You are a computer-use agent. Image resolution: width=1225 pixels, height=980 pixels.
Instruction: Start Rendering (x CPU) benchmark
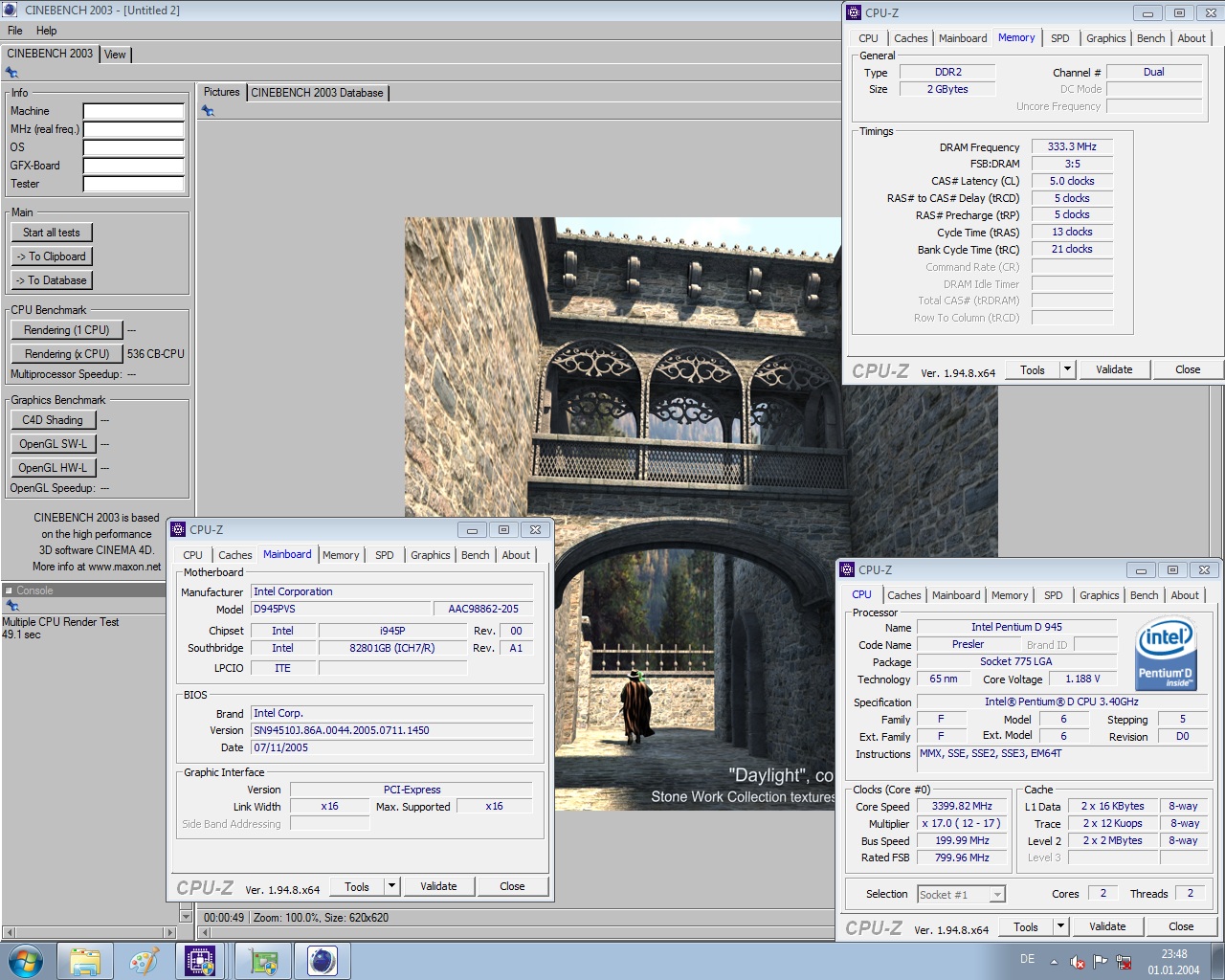pyautogui.click(x=67, y=354)
